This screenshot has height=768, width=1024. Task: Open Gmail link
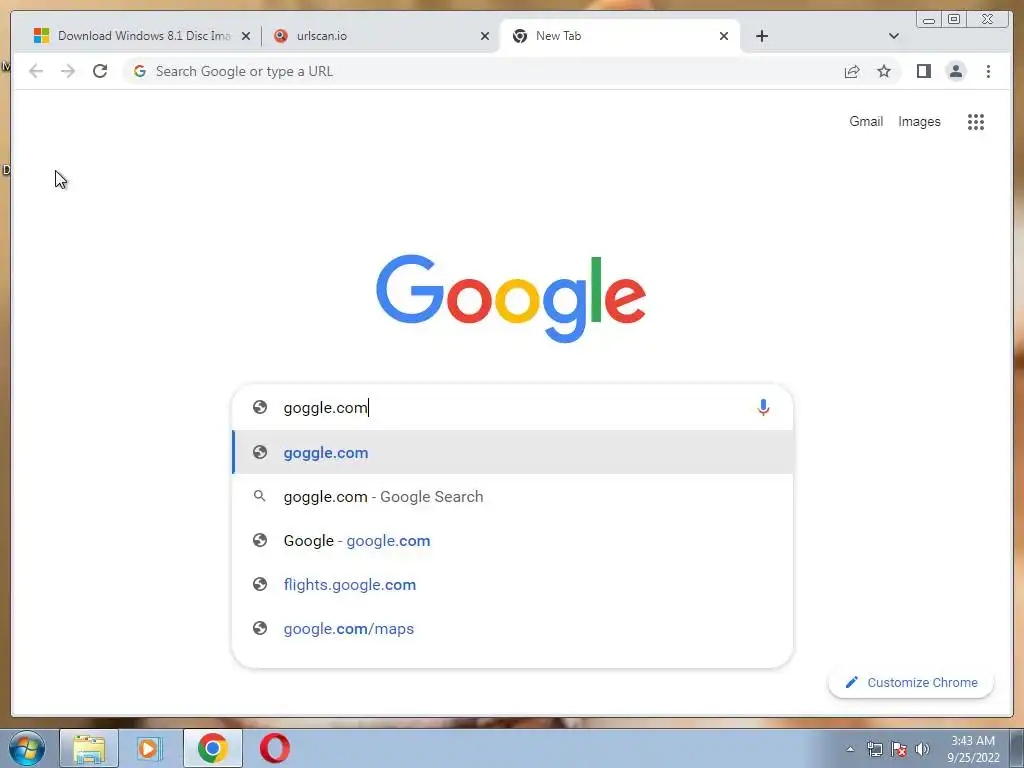pyautogui.click(x=866, y=121)
